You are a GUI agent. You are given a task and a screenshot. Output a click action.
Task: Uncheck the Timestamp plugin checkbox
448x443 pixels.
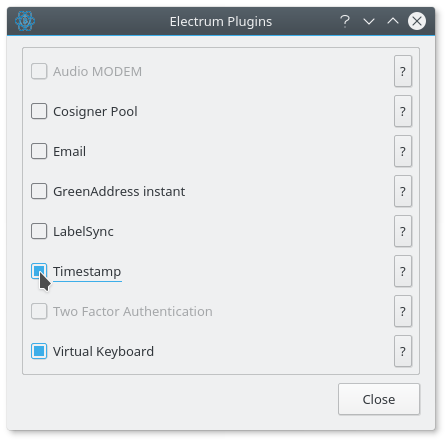pos(39,271)
